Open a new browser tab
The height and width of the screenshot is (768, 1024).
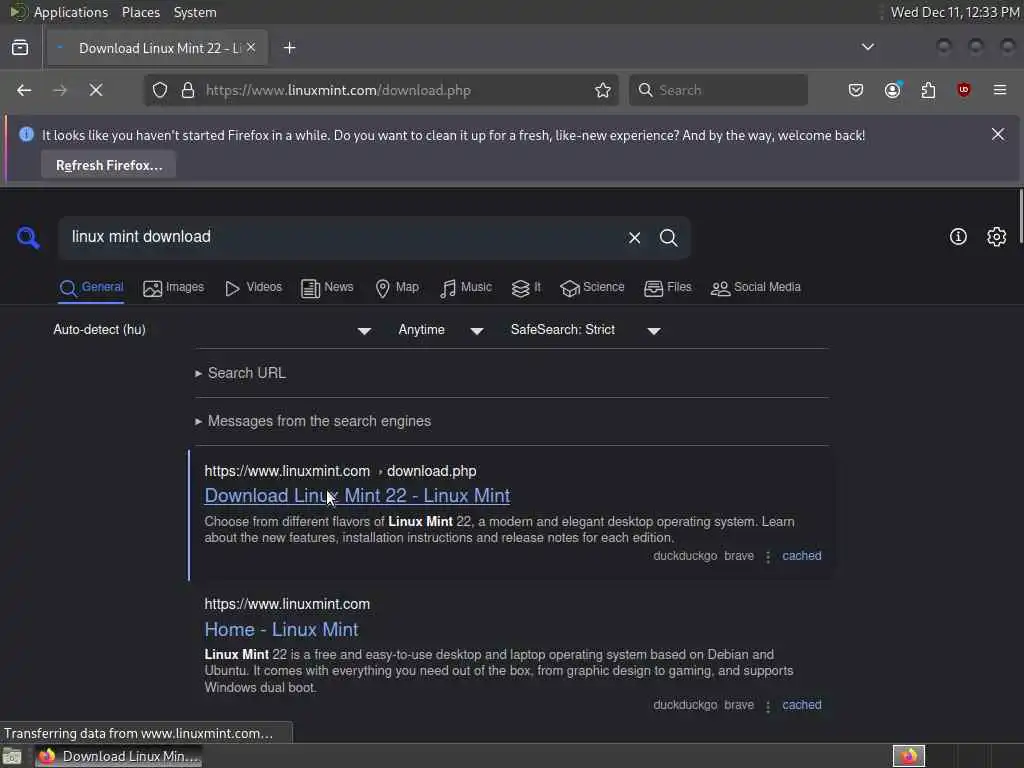[290, 48]
